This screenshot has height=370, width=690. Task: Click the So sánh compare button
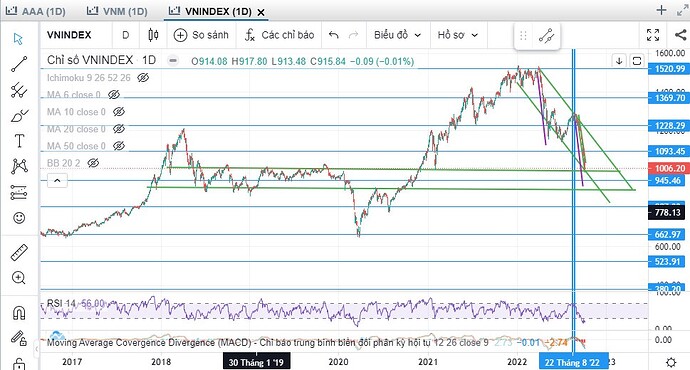coord(201,35)
